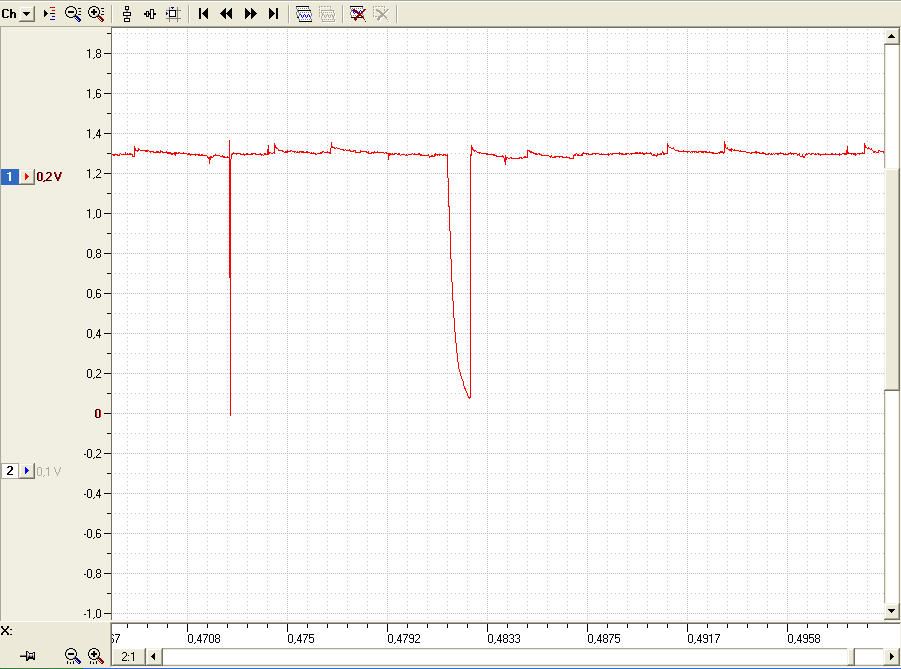Click the waveform window icon
The image size is (901, 669).
pyautogui.click(x=304, y=14)
